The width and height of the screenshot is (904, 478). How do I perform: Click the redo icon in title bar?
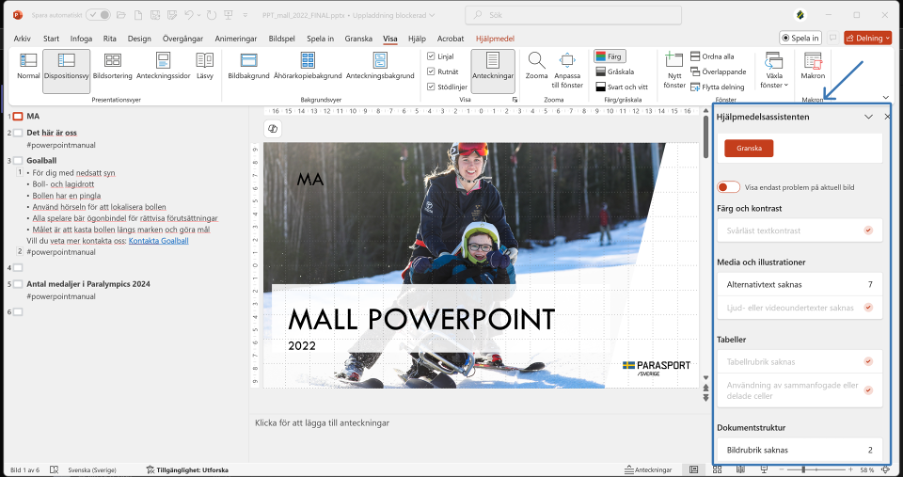coord(212,15)
